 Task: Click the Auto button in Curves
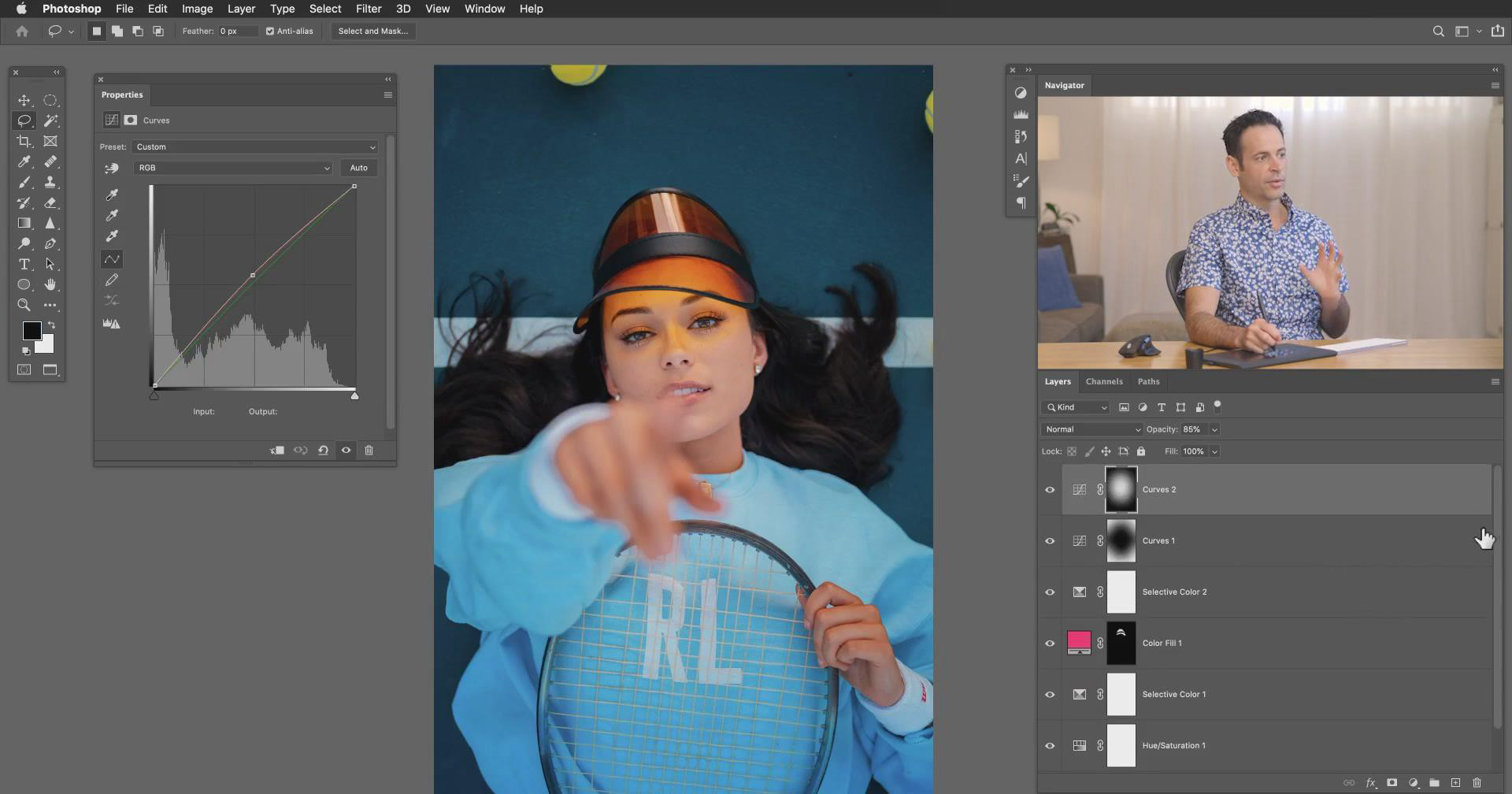[x=358, y=168]
